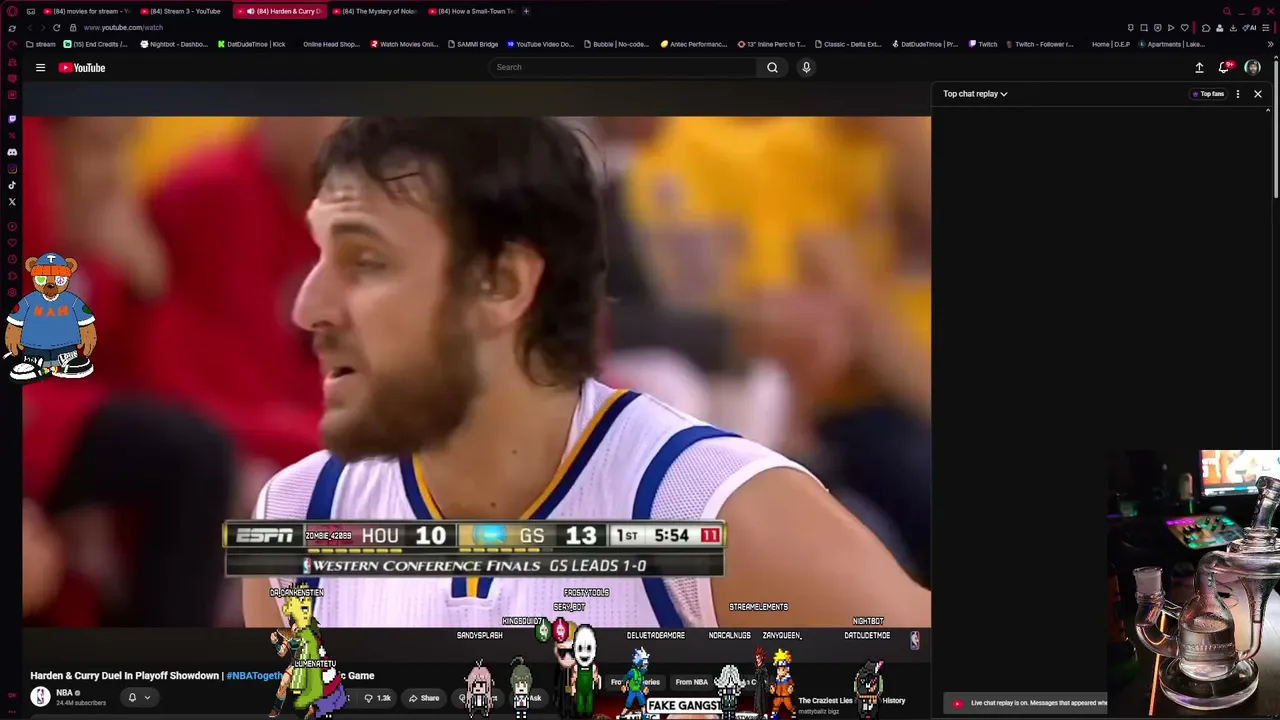Open the '13" Inline Perc' bookmark
The width and height of the screenshot is (1280, 720).
pos(771,44)
